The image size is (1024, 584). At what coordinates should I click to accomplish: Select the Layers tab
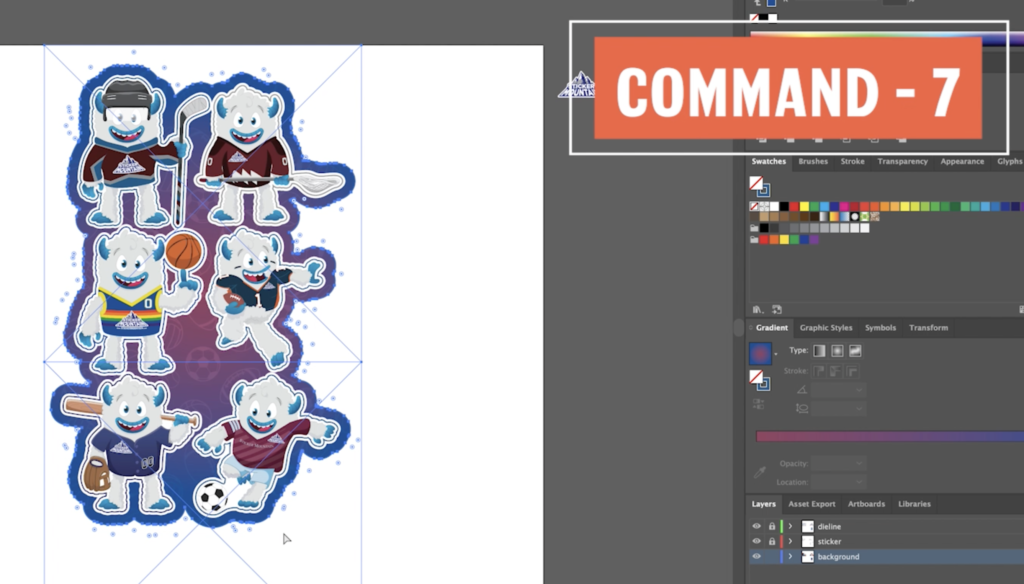click(763, 504)
